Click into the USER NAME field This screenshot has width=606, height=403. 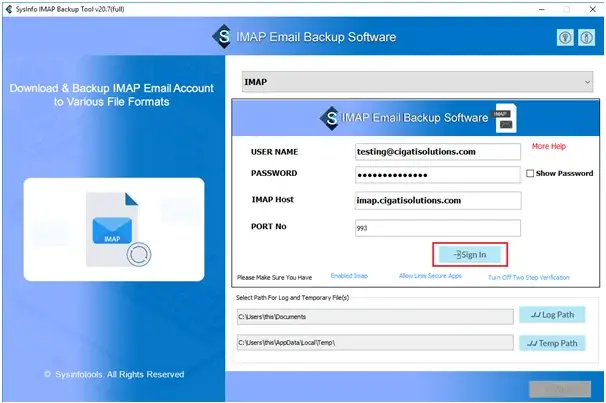437,151
